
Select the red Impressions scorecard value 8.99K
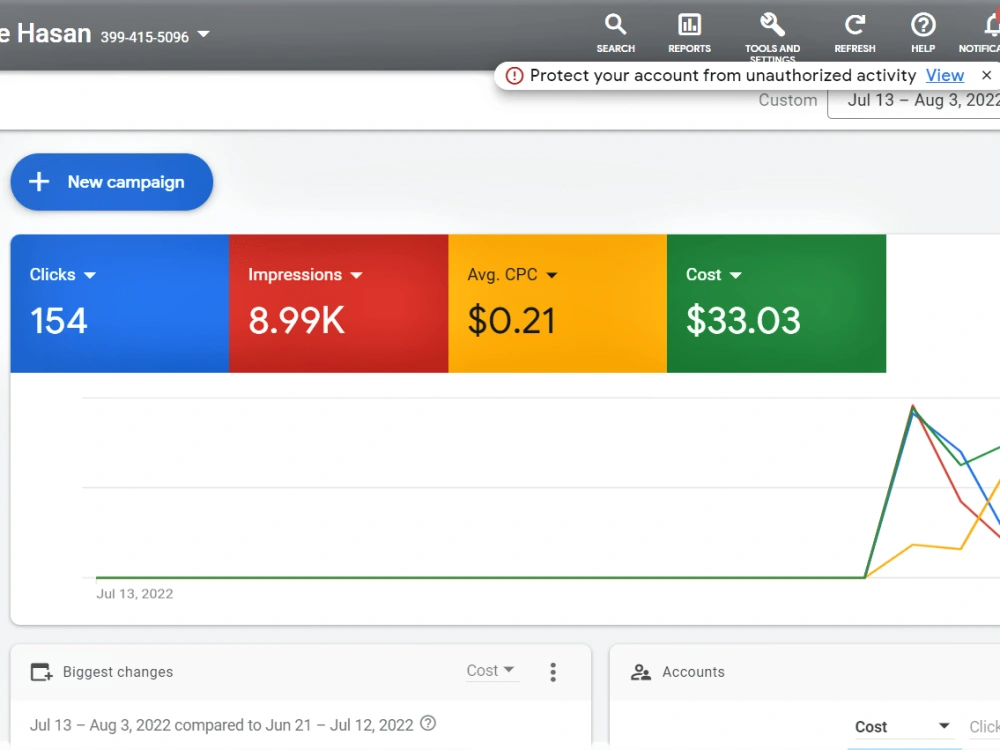[x=297, y=321]
